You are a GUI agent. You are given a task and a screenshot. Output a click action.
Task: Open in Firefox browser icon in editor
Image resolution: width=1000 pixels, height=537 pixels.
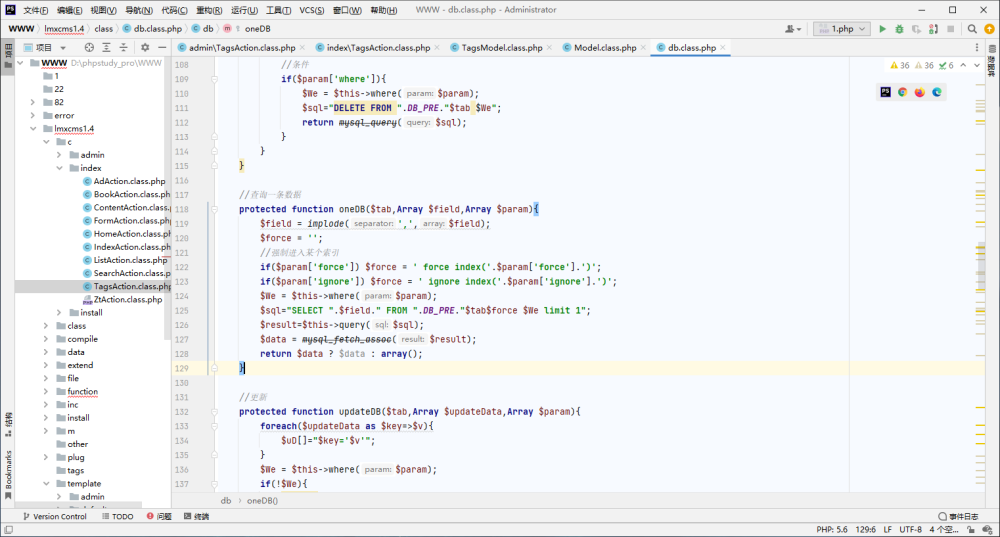click(920, 92)
